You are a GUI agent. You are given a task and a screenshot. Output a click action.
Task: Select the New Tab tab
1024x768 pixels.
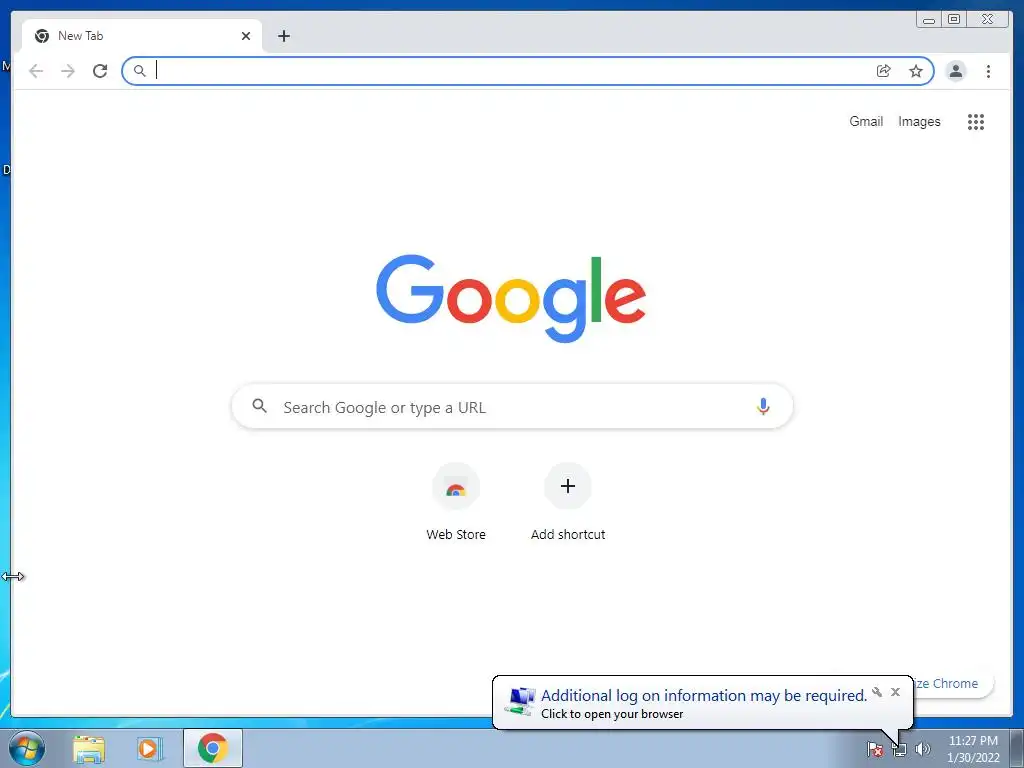pyautogui.click(x=142, y=36)
